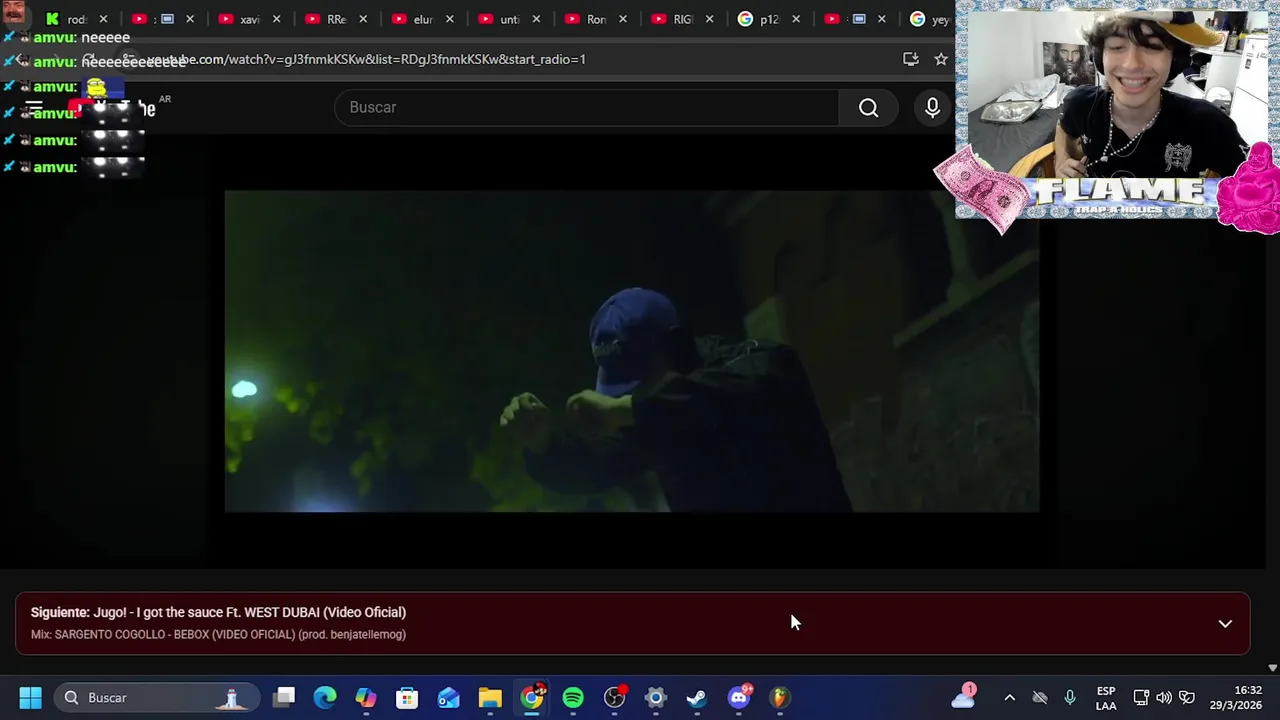Open the Settings gear in the taskbar
Viewport: 1280px width, 720px height.
click(x=656, y=697)
